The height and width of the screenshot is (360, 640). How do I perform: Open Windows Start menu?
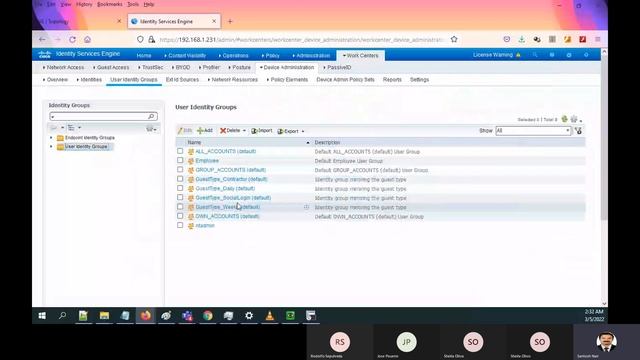pos(42,316)
